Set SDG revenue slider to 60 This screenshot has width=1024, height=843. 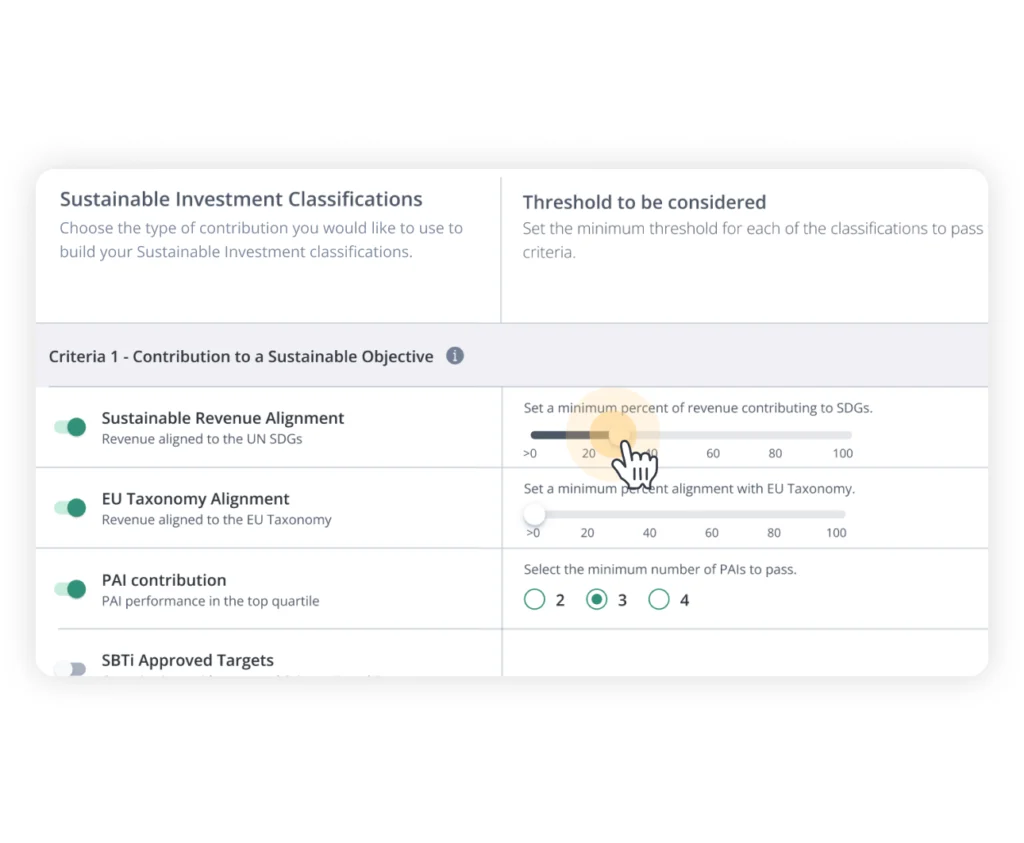point(713,435)
